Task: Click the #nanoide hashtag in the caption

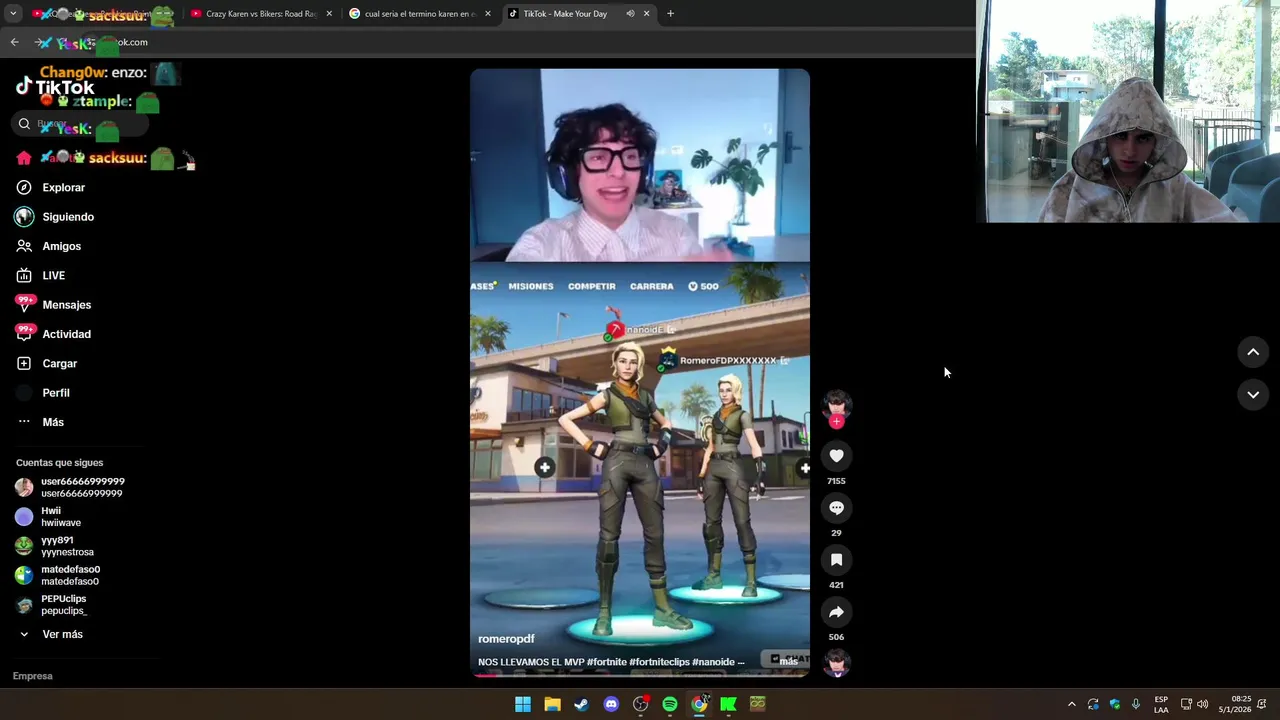Action: [x=713, y=662]
